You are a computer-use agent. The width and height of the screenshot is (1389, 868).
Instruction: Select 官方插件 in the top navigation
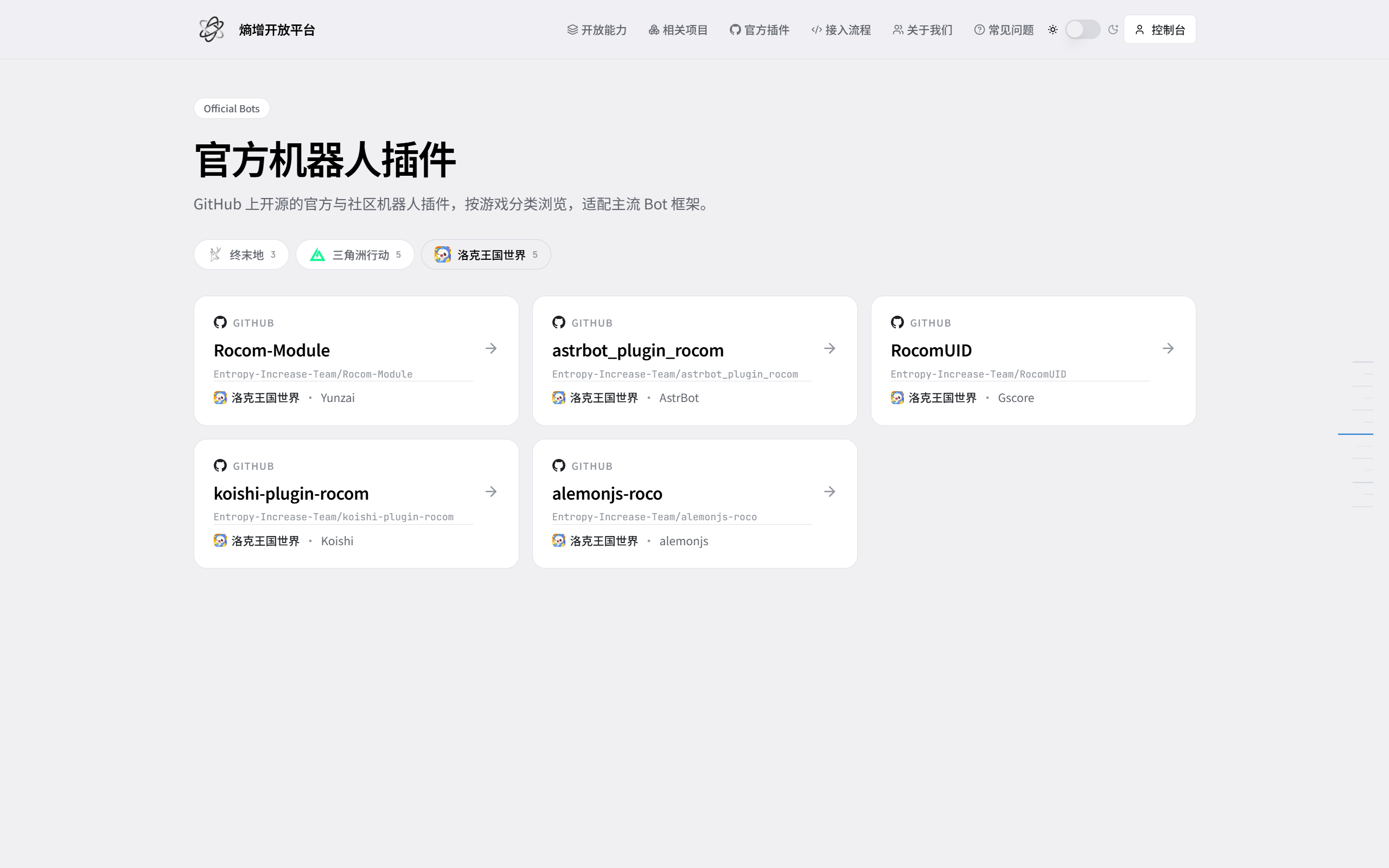pyautogui.click(x=760, y=30)
